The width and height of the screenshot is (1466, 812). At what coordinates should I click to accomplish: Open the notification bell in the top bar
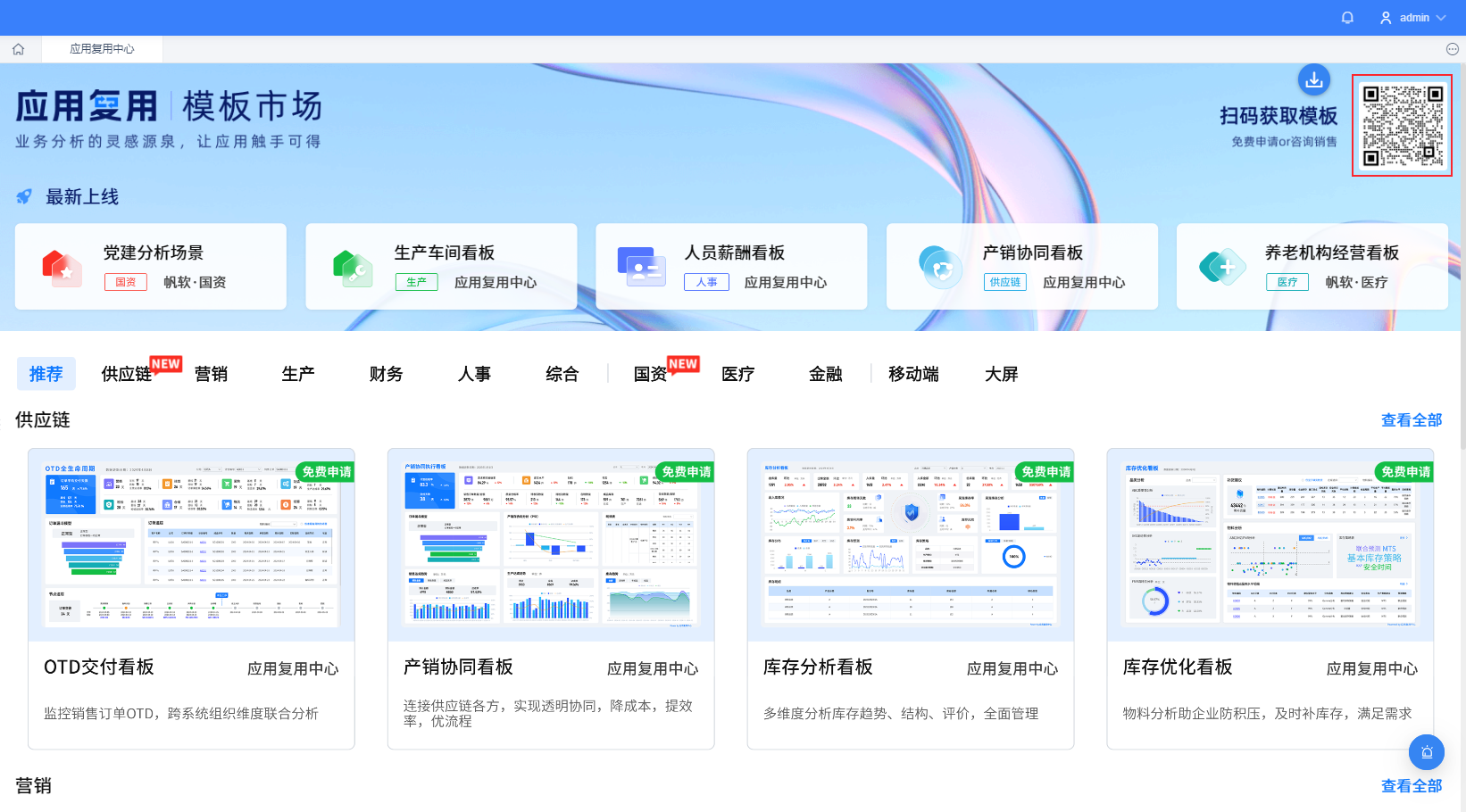[1347, 17]
